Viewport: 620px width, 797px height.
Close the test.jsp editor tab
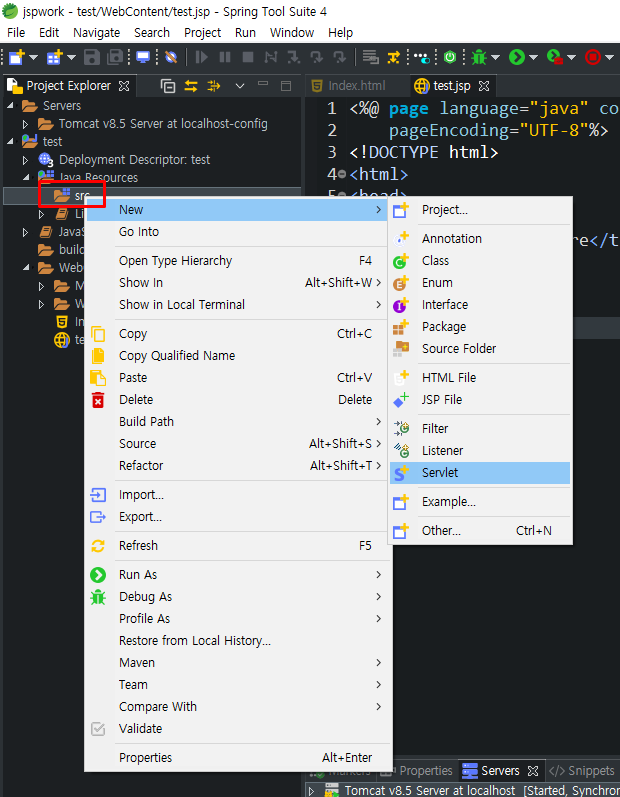tap(484, 86)
